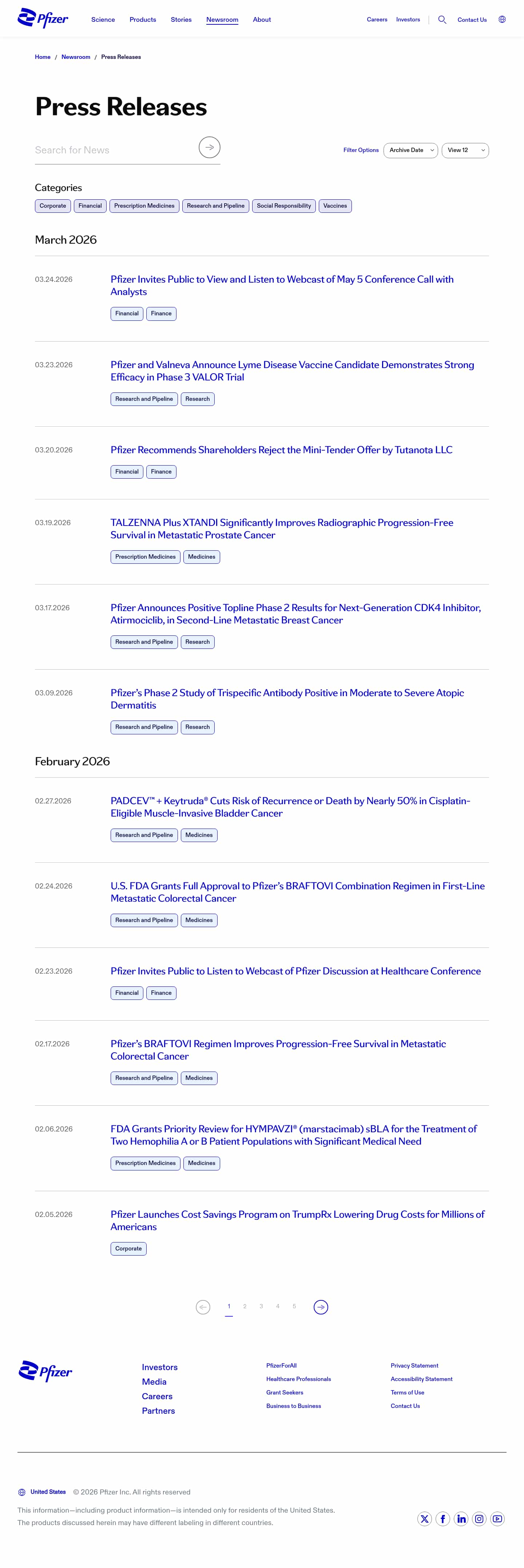Expand the Archive Date dropdown
Image resolution: width=524 pixels, height=1568 pixels.
tap(411, 150)
